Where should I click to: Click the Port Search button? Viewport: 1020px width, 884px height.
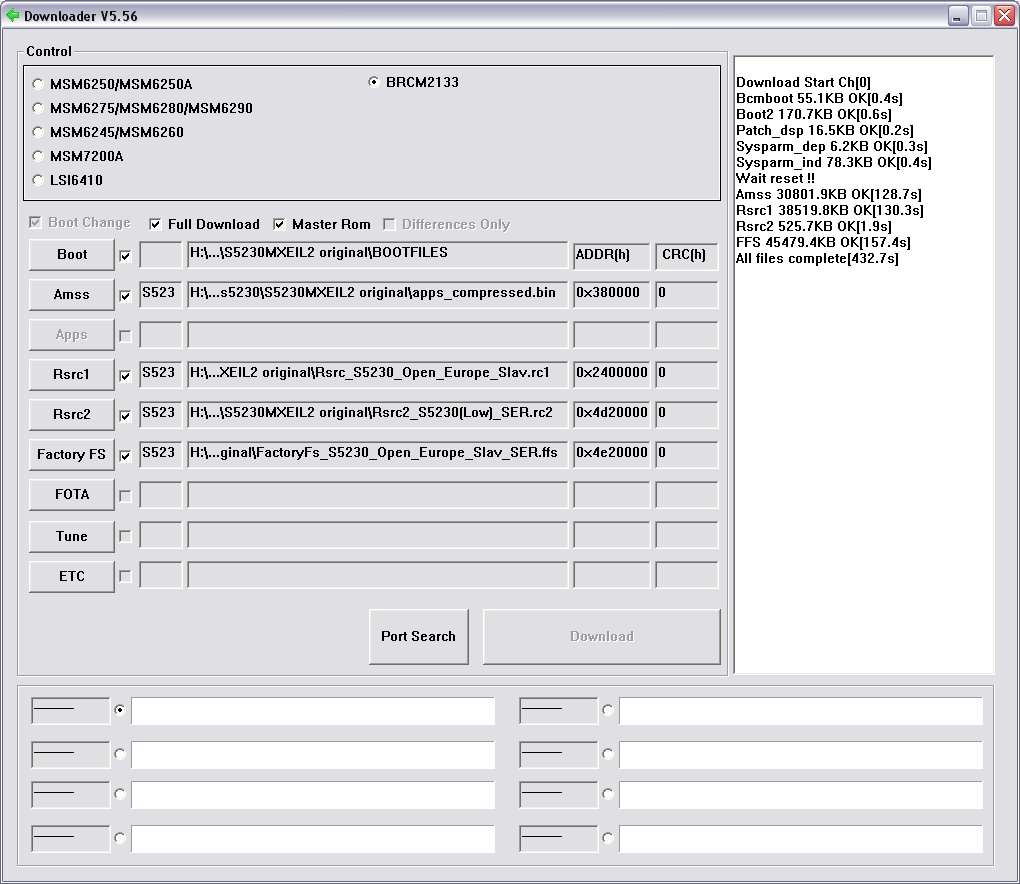(418, 636)
